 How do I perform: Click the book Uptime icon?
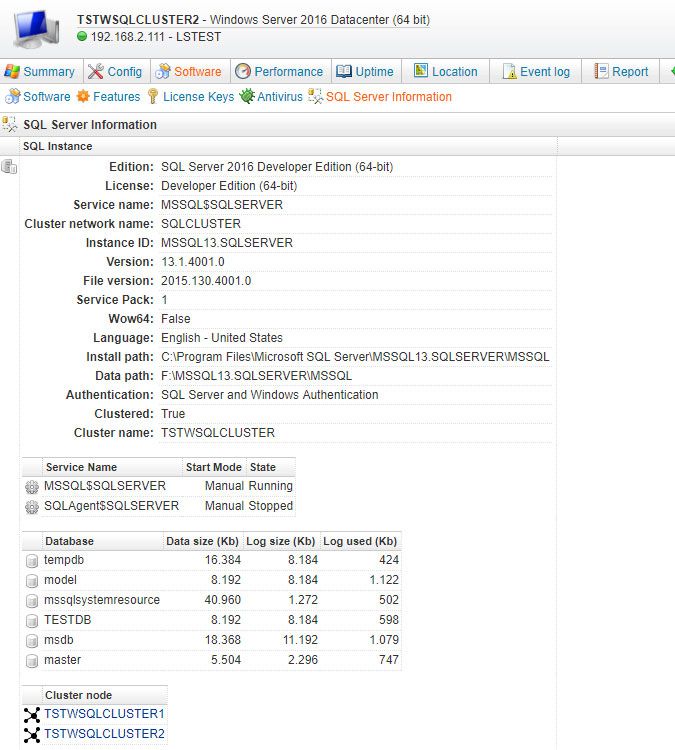coord(343,72)
